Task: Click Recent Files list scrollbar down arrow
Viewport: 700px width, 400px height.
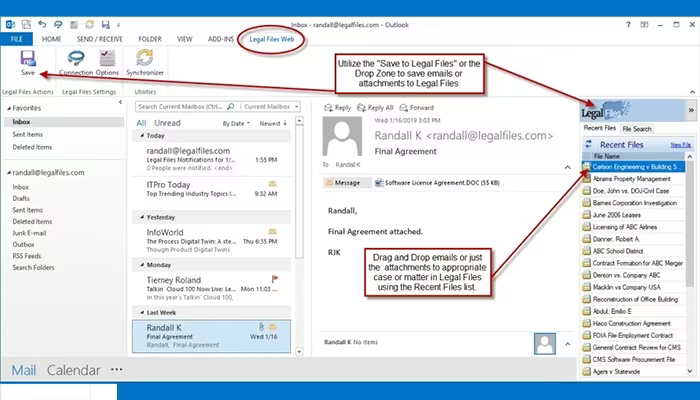Action: pyautogui.click(x=690, y=371)
